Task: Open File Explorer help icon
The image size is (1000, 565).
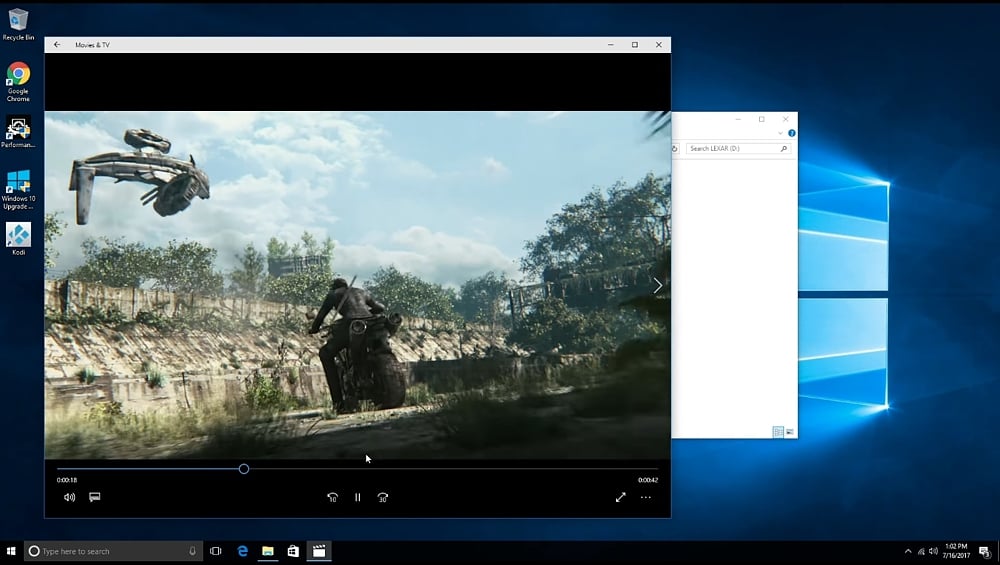Action: coord(791,133)
